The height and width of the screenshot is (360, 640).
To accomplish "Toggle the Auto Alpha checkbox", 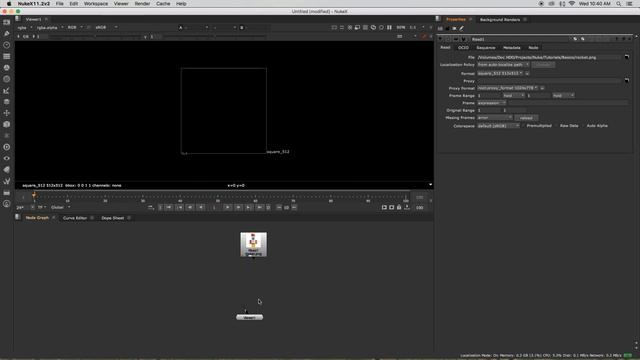I will point(584,126).
